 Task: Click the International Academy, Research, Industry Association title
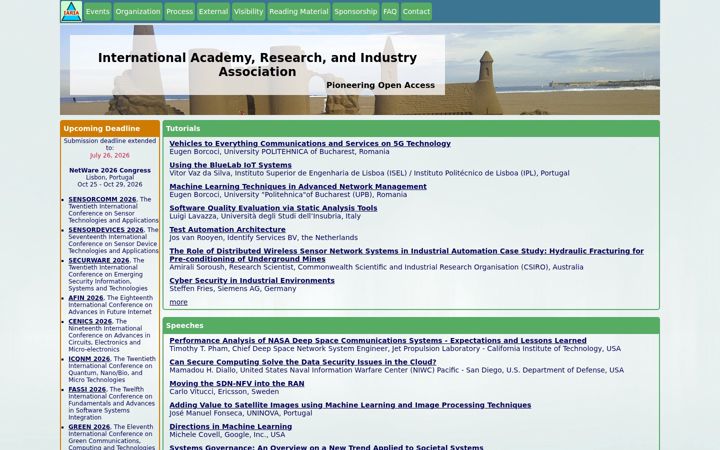[257, 65]
